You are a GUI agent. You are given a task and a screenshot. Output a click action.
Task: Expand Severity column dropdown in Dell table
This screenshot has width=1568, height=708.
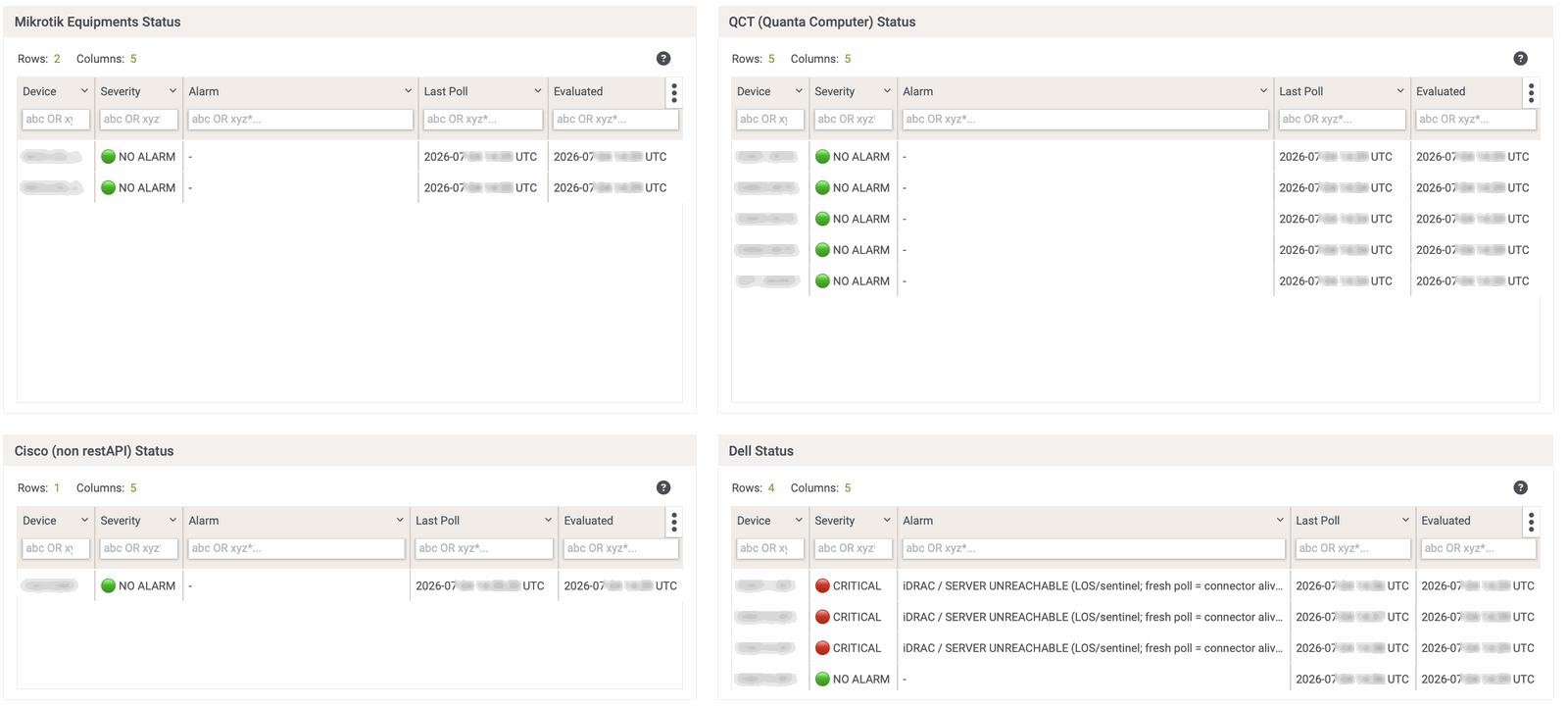[x=887, y=521]
